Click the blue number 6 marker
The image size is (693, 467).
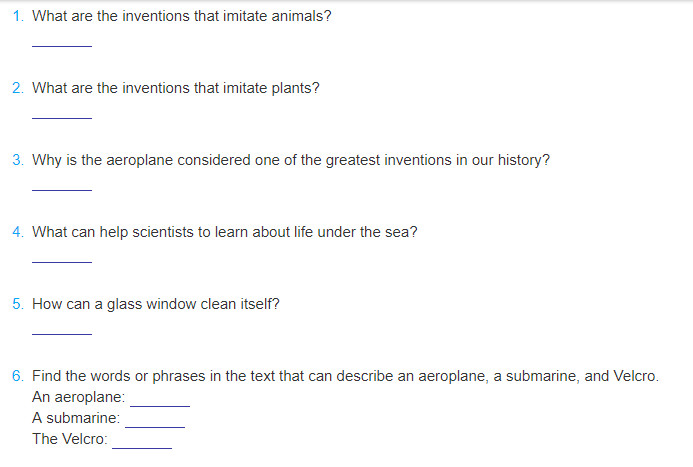click(18, 376)
